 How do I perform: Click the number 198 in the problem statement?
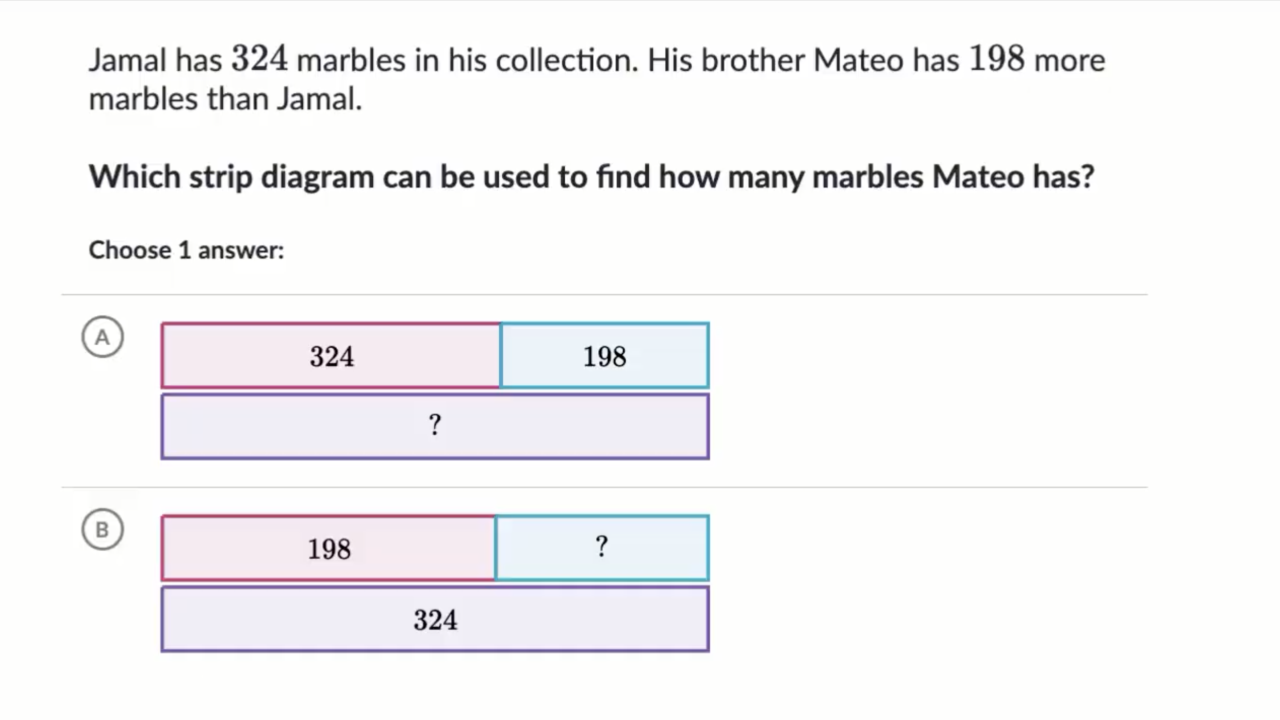[996, 59]
